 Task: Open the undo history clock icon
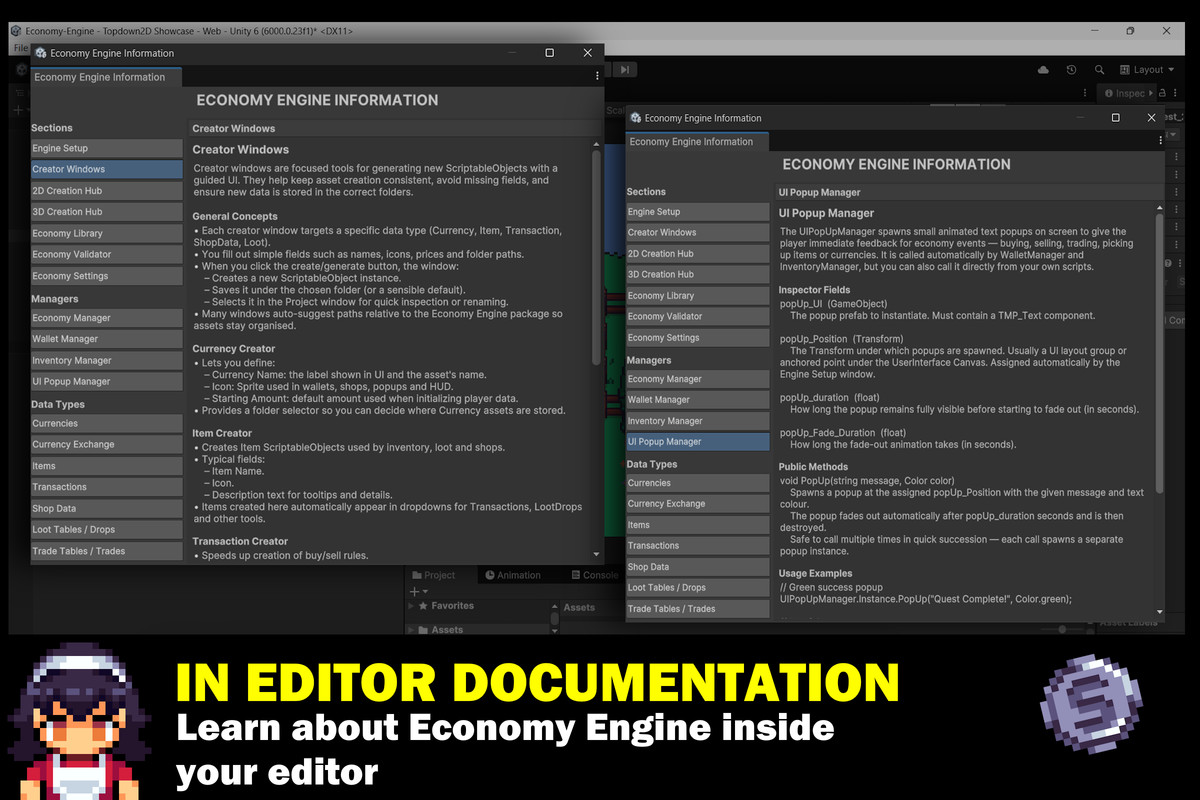click(x=1072, y=70)
